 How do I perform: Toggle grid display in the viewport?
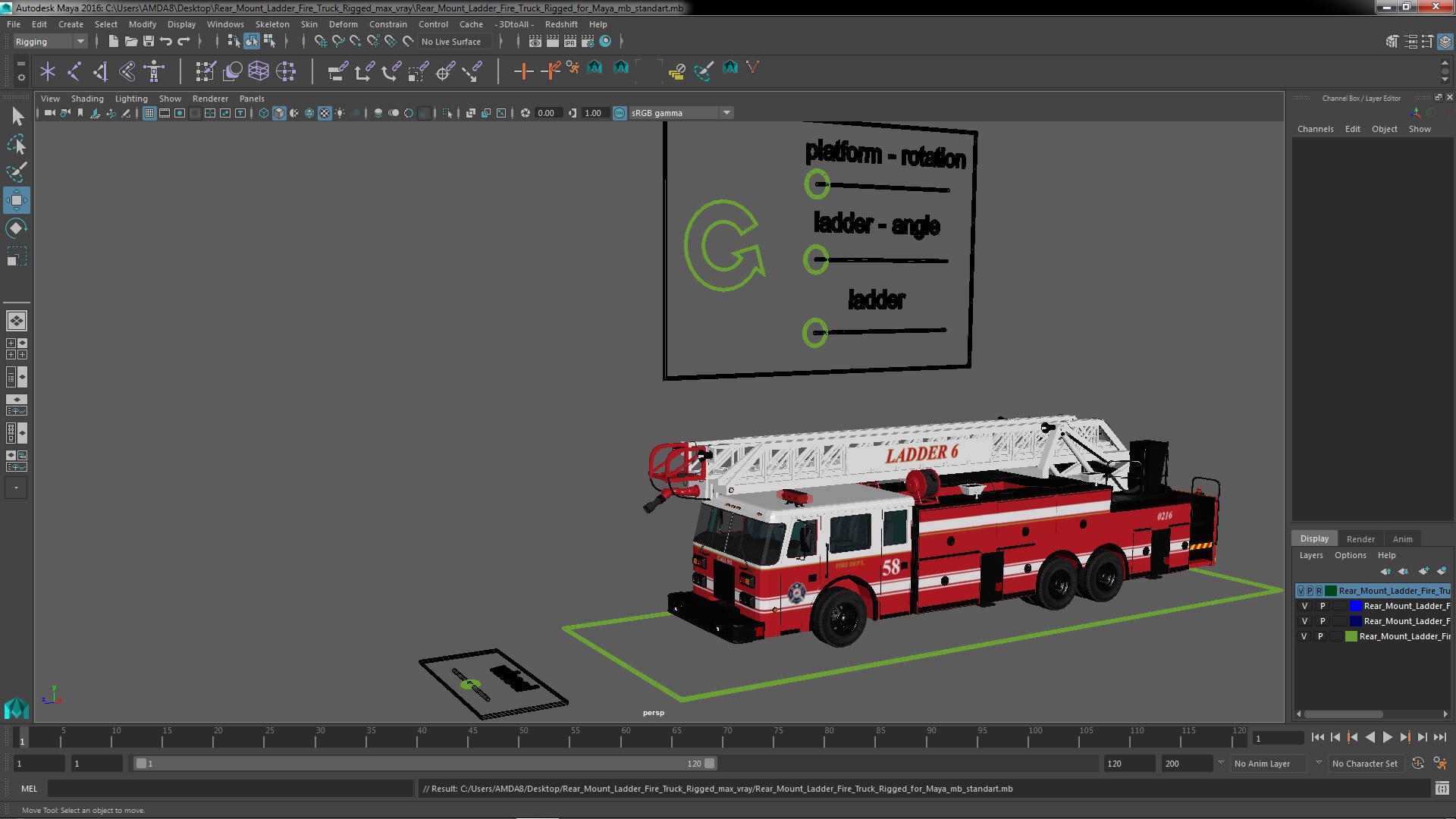pyautogui.click(x=149, y=113)
